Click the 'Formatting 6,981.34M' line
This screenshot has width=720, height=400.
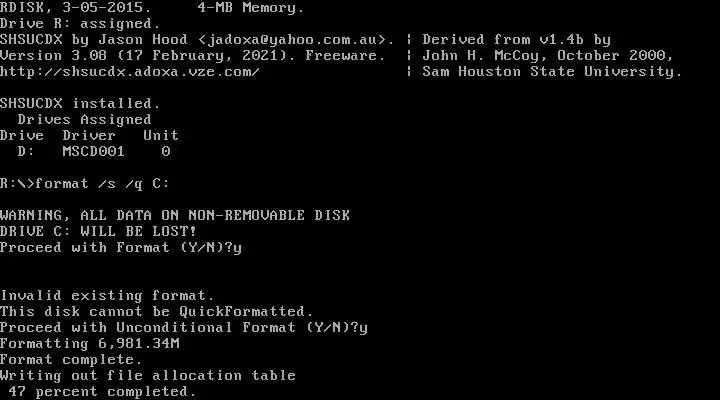pos(90,344)
